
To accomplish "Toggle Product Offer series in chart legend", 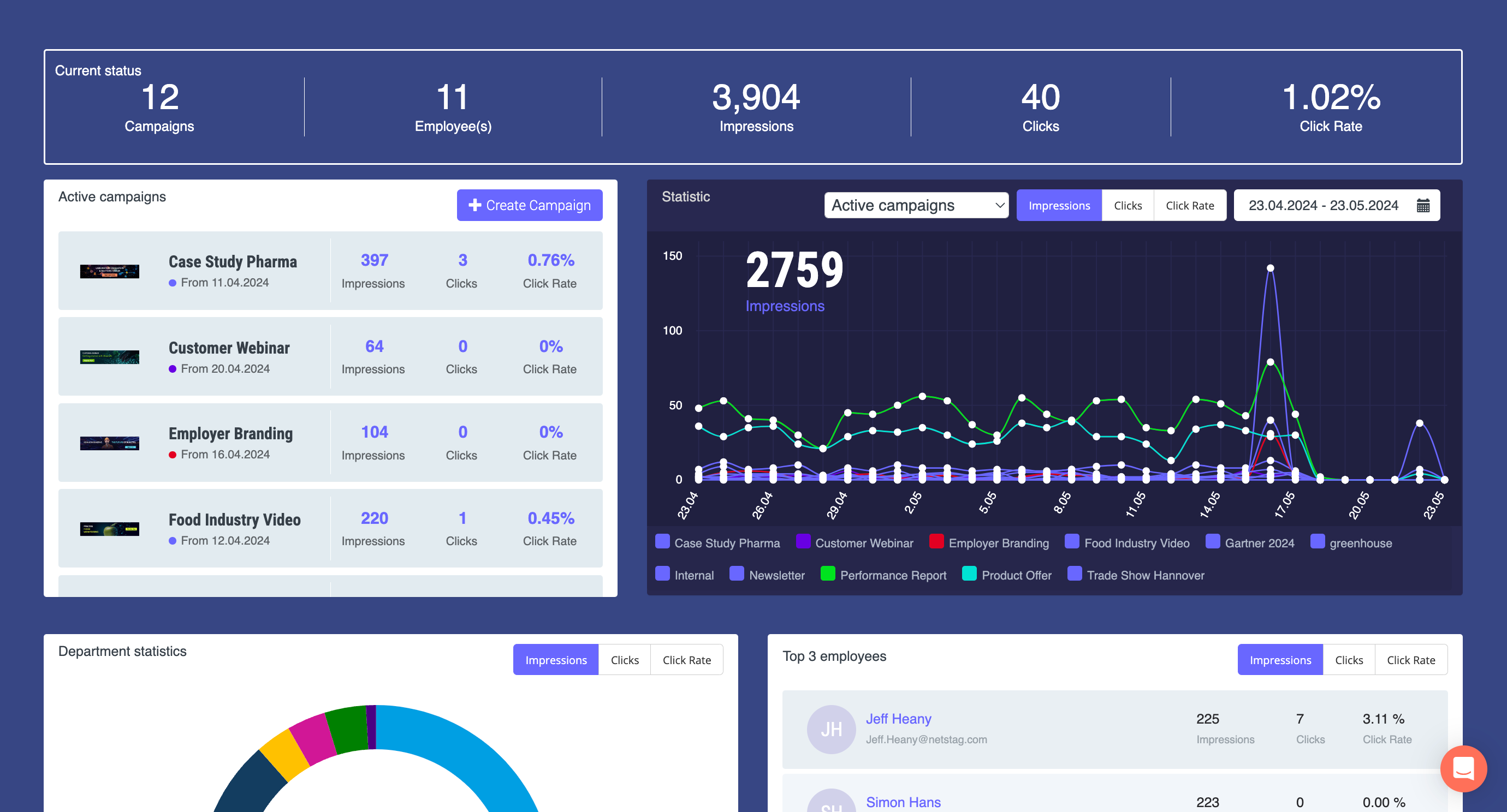I will (1016, 575).
